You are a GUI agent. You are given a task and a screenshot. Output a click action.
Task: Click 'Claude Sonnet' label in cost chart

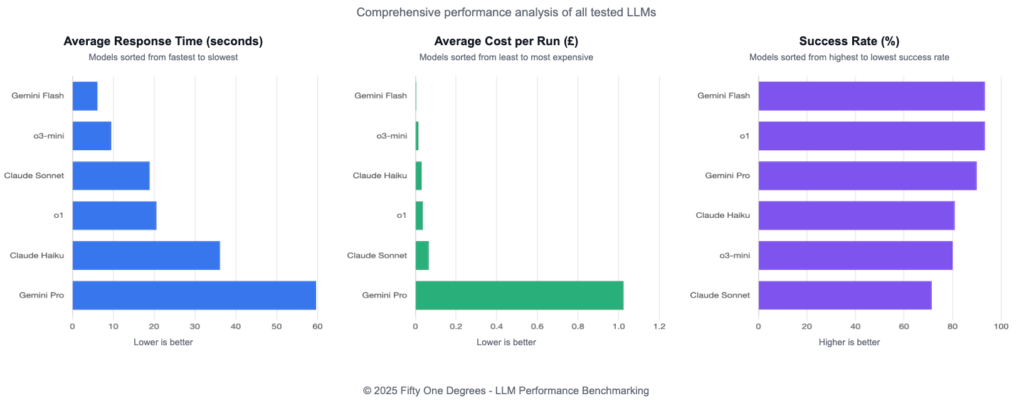click(377, 255)
